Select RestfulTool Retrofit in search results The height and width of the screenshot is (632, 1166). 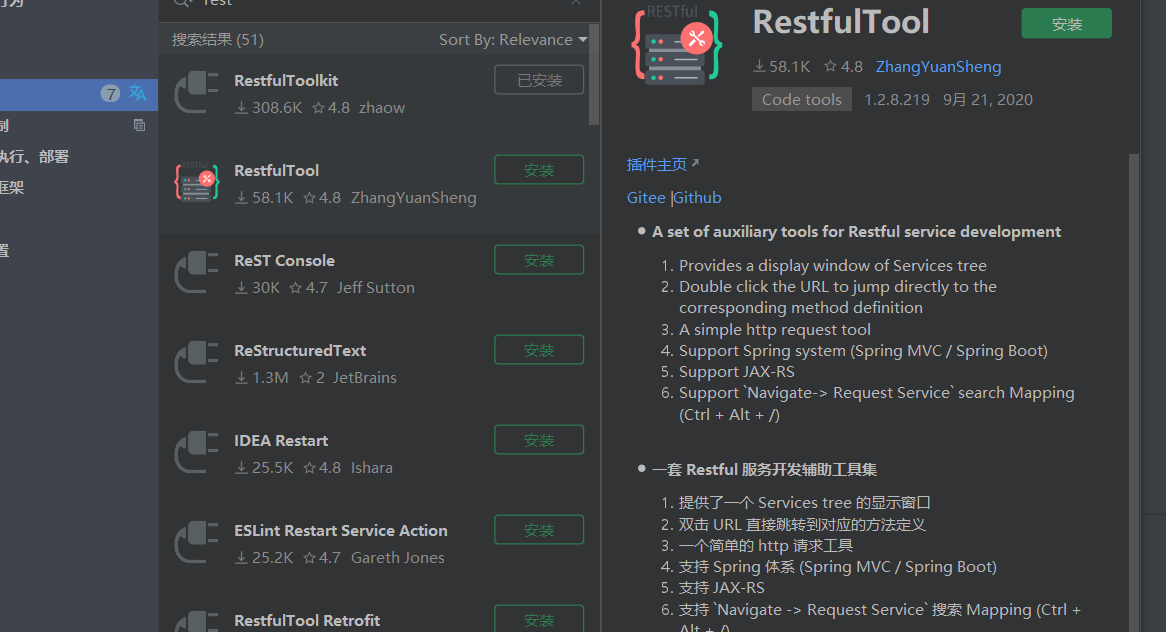(x=379, y=613)
